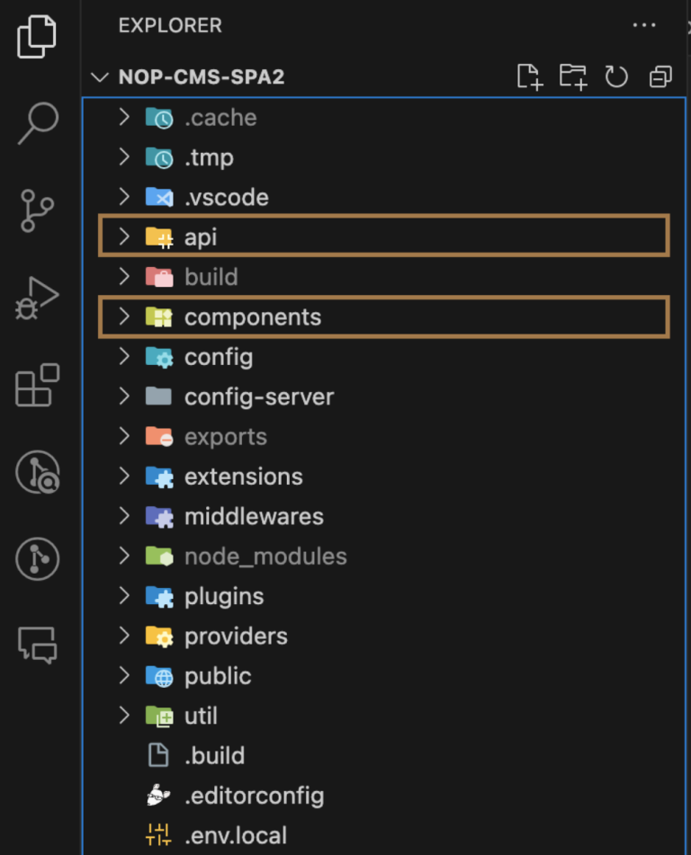Expand the api folder chevron
Screen dimensions: 691x855
tap(124, 236)
